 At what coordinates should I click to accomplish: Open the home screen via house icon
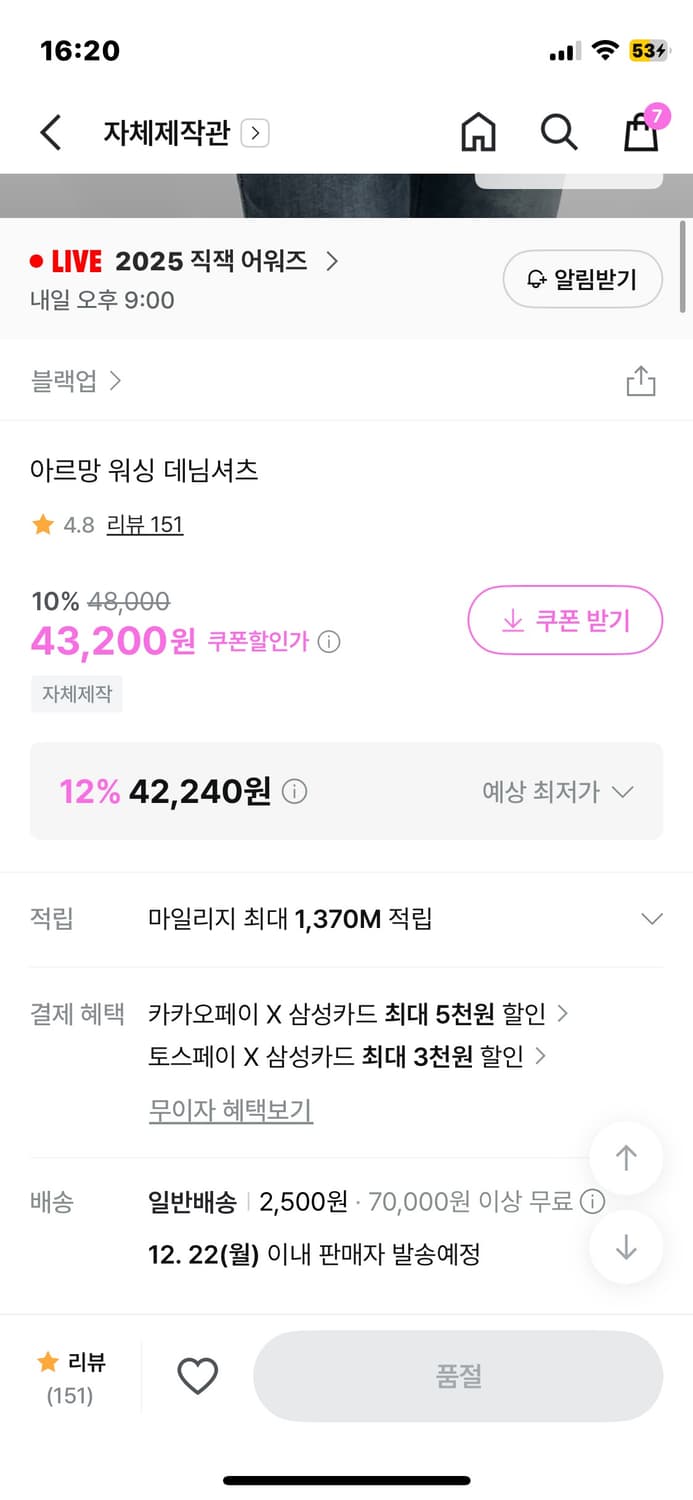(x=478, y=131)
